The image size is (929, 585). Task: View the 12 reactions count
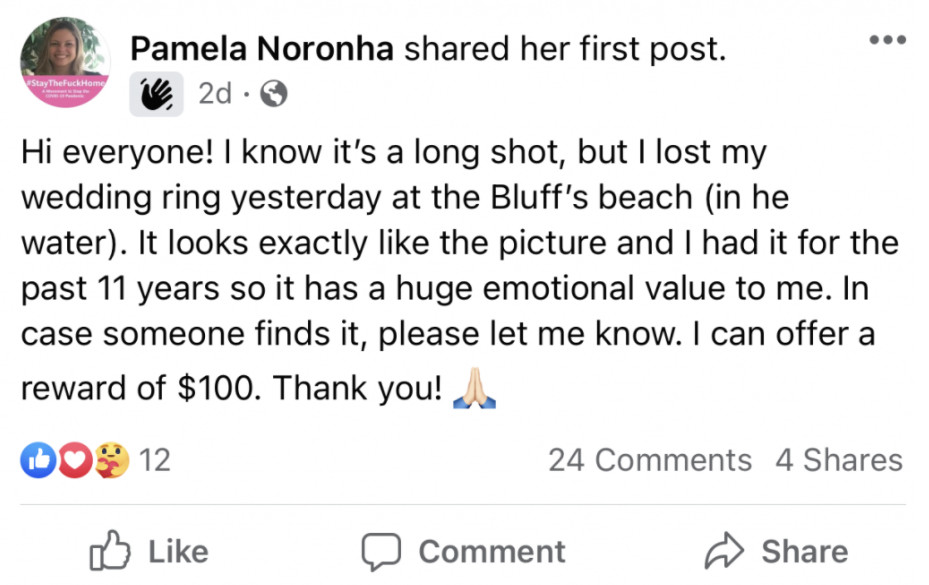tap(154, 460)
